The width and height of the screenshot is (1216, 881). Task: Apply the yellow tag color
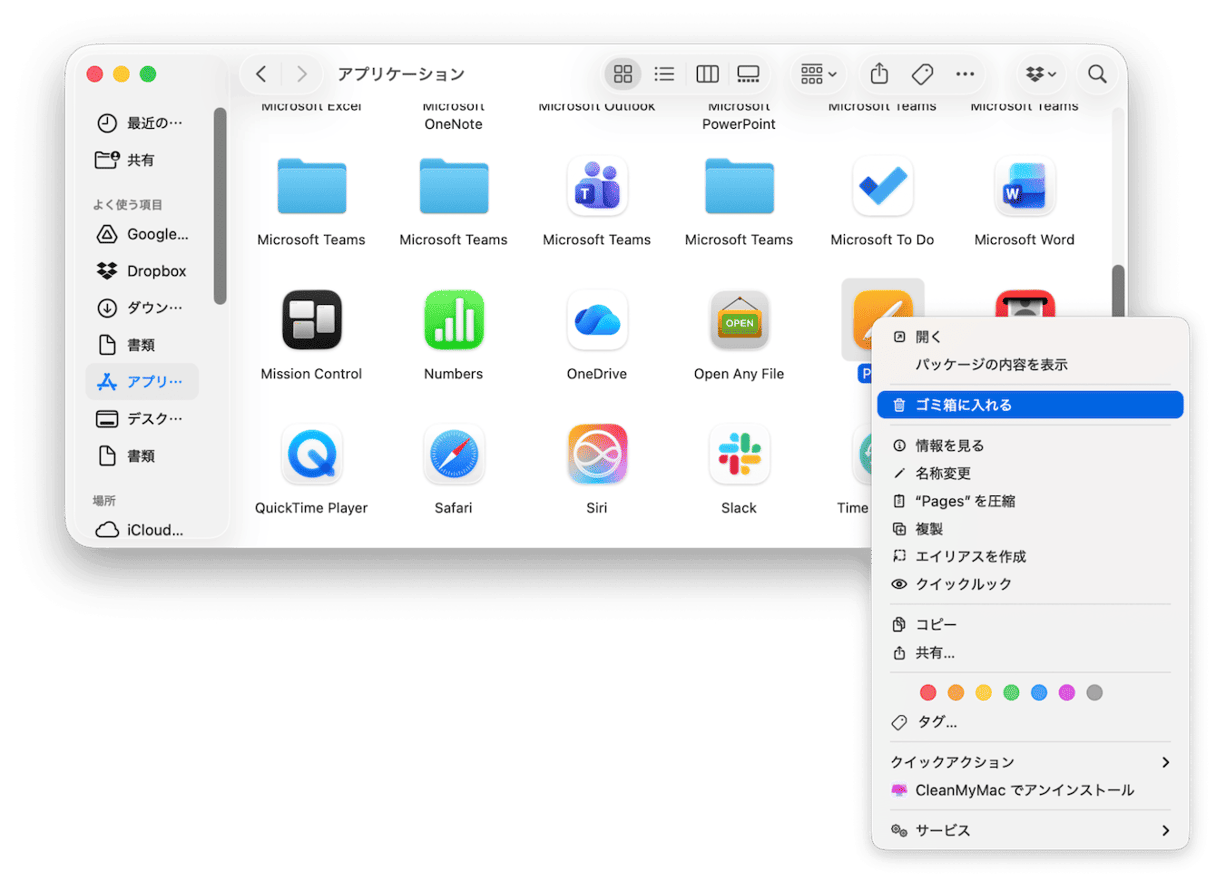click(984, 692)
